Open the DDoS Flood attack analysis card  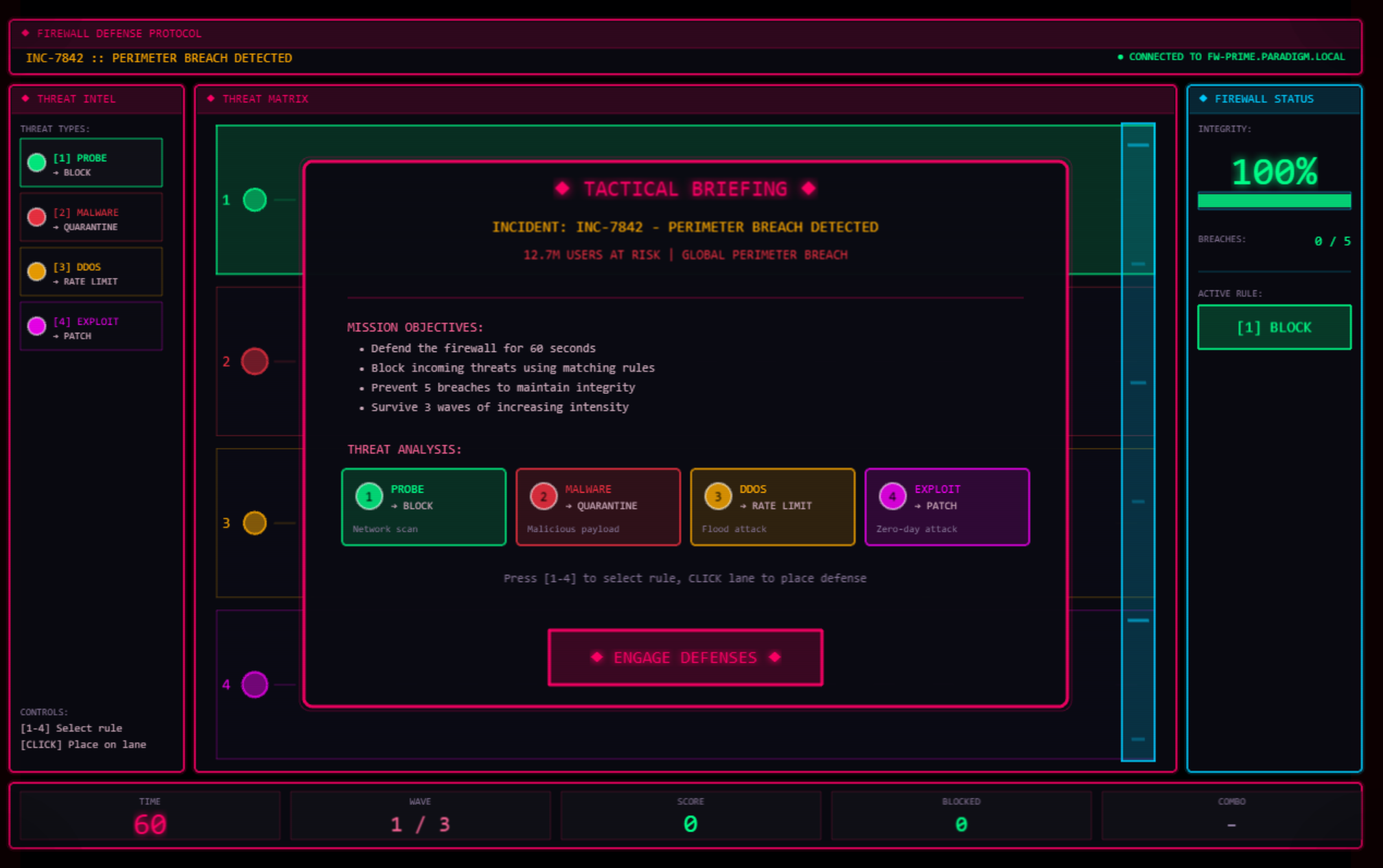coord(772,507)
